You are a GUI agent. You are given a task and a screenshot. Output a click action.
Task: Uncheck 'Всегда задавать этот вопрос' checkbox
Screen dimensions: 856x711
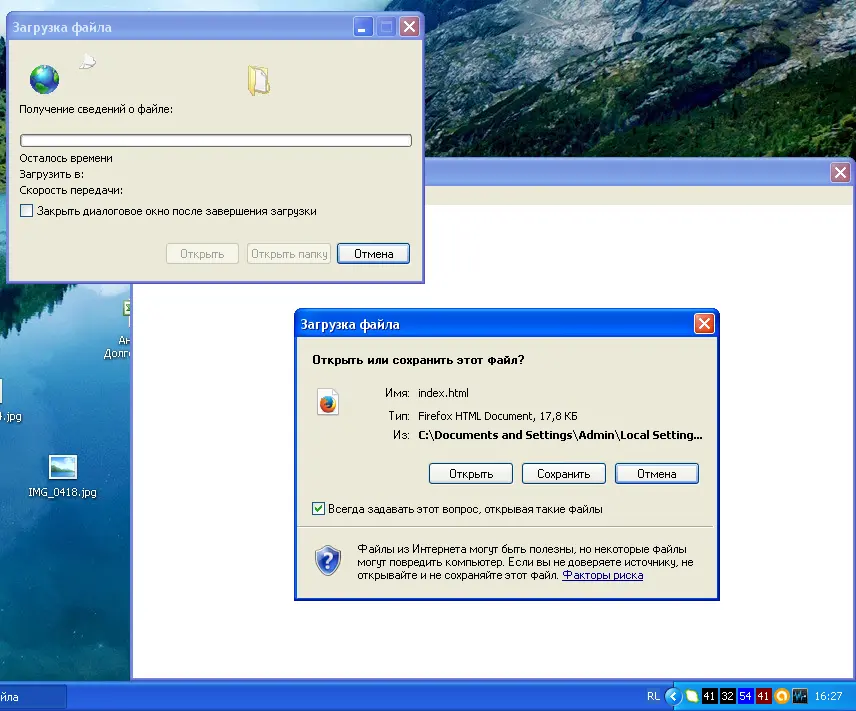318,509
